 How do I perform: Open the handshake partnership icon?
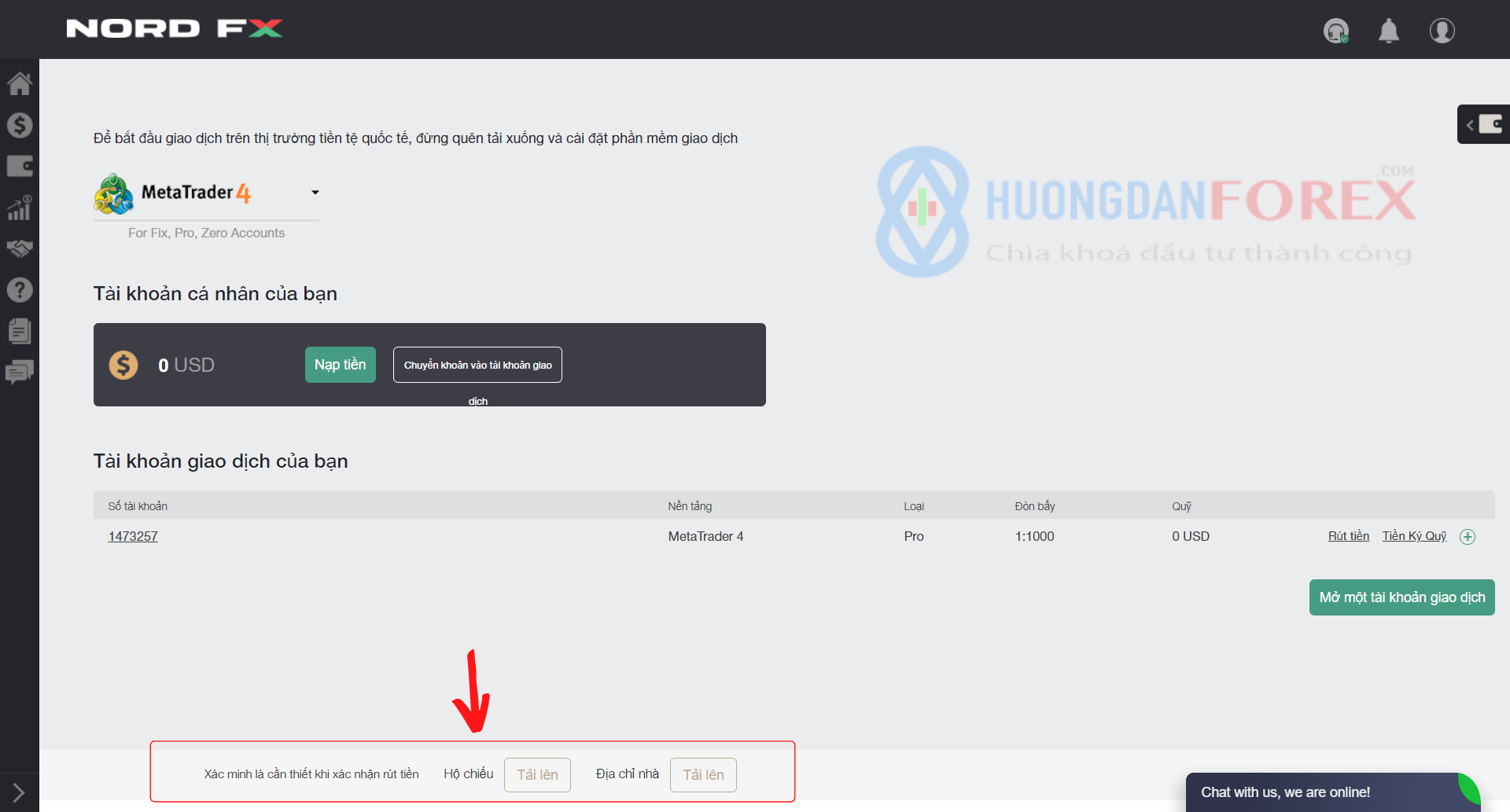point(20,248)
